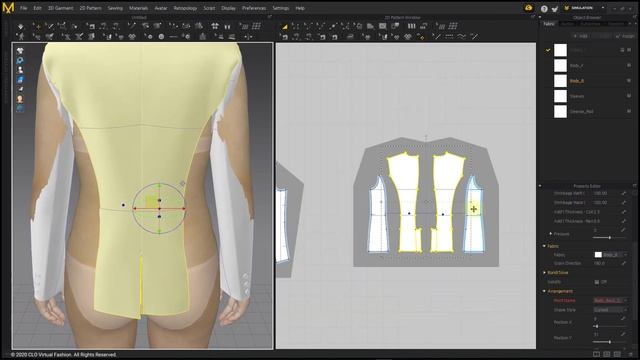Click the first grid icon in 3D toolbar

[x=244, y=27]
